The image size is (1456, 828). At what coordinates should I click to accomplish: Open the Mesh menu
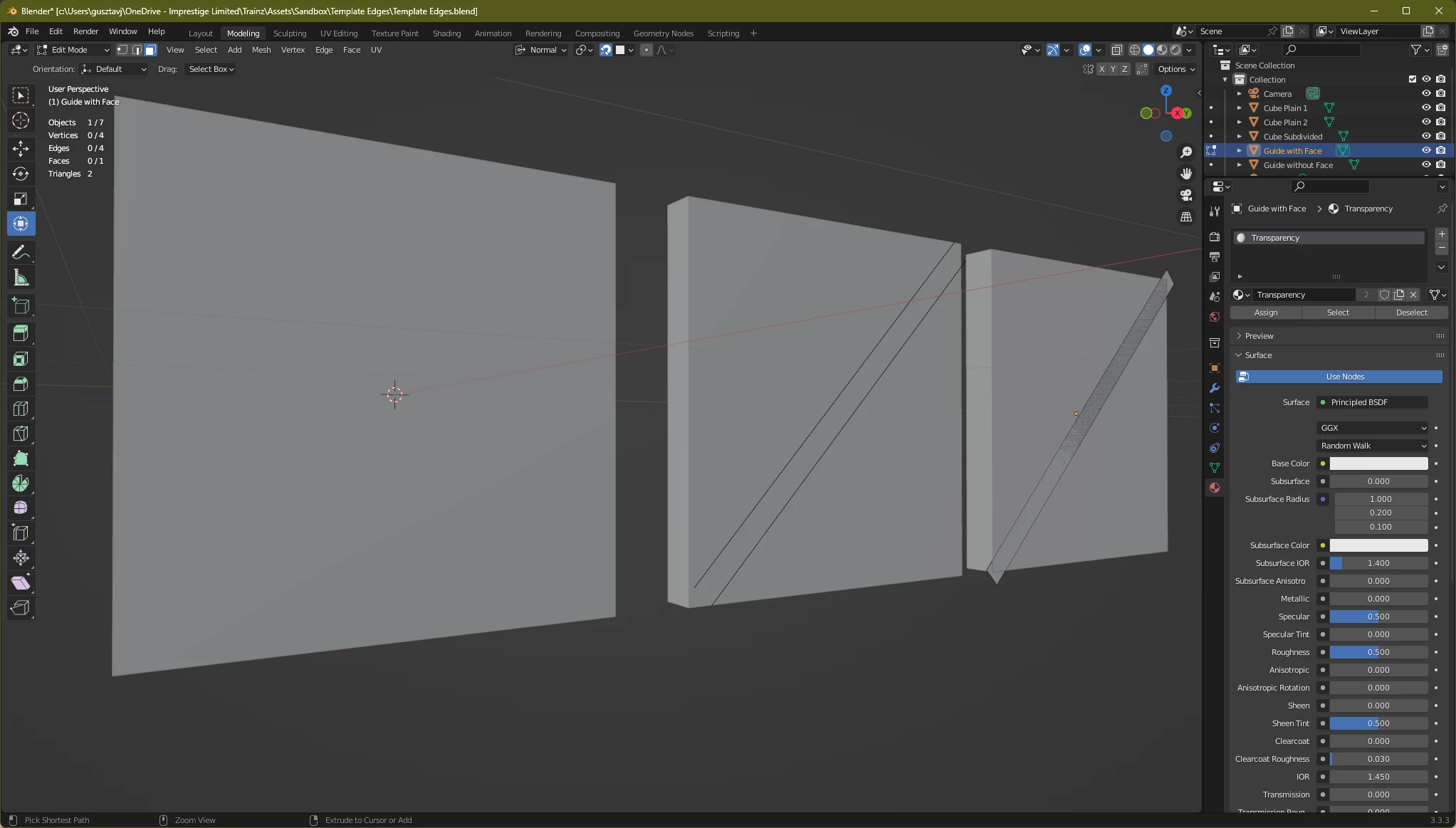(x=261, y=50)
